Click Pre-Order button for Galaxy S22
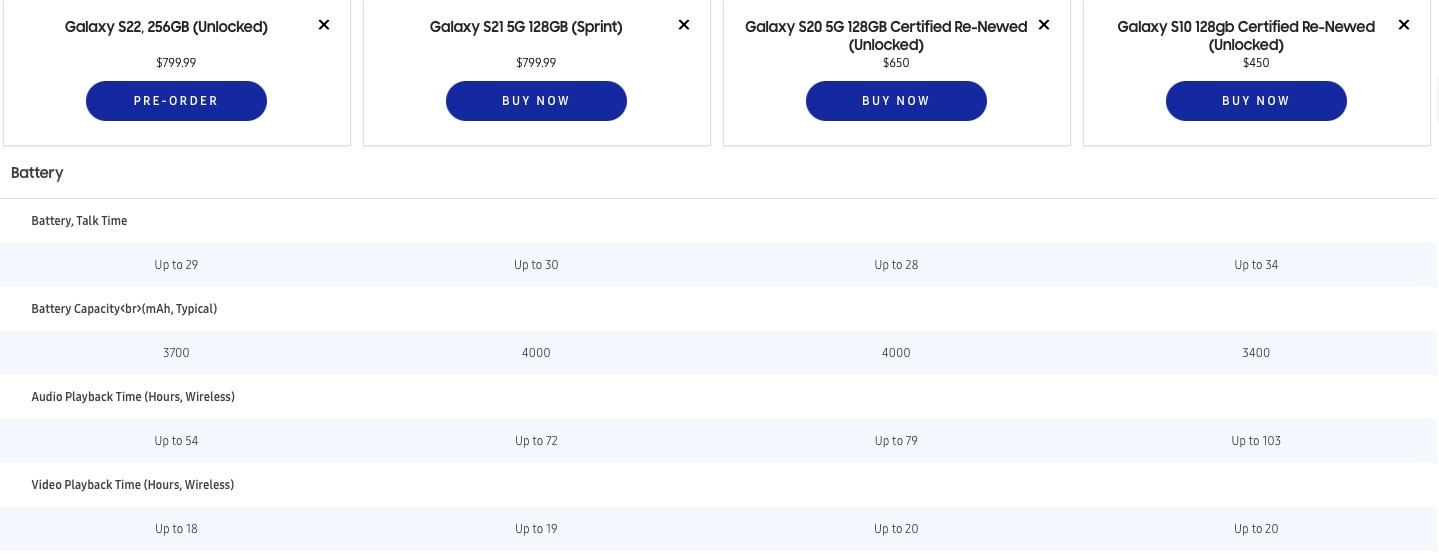The image size is (1439, 554). pyautogui.click(x=176, y=101)
